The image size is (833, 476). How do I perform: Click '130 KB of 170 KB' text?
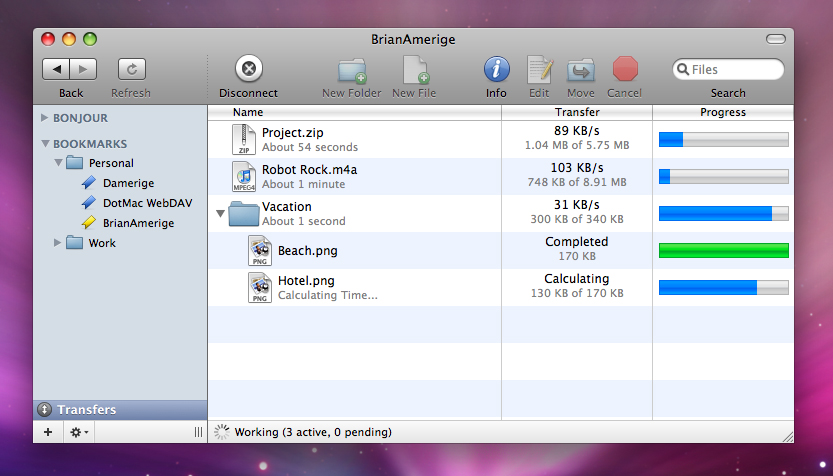point(577,293)
